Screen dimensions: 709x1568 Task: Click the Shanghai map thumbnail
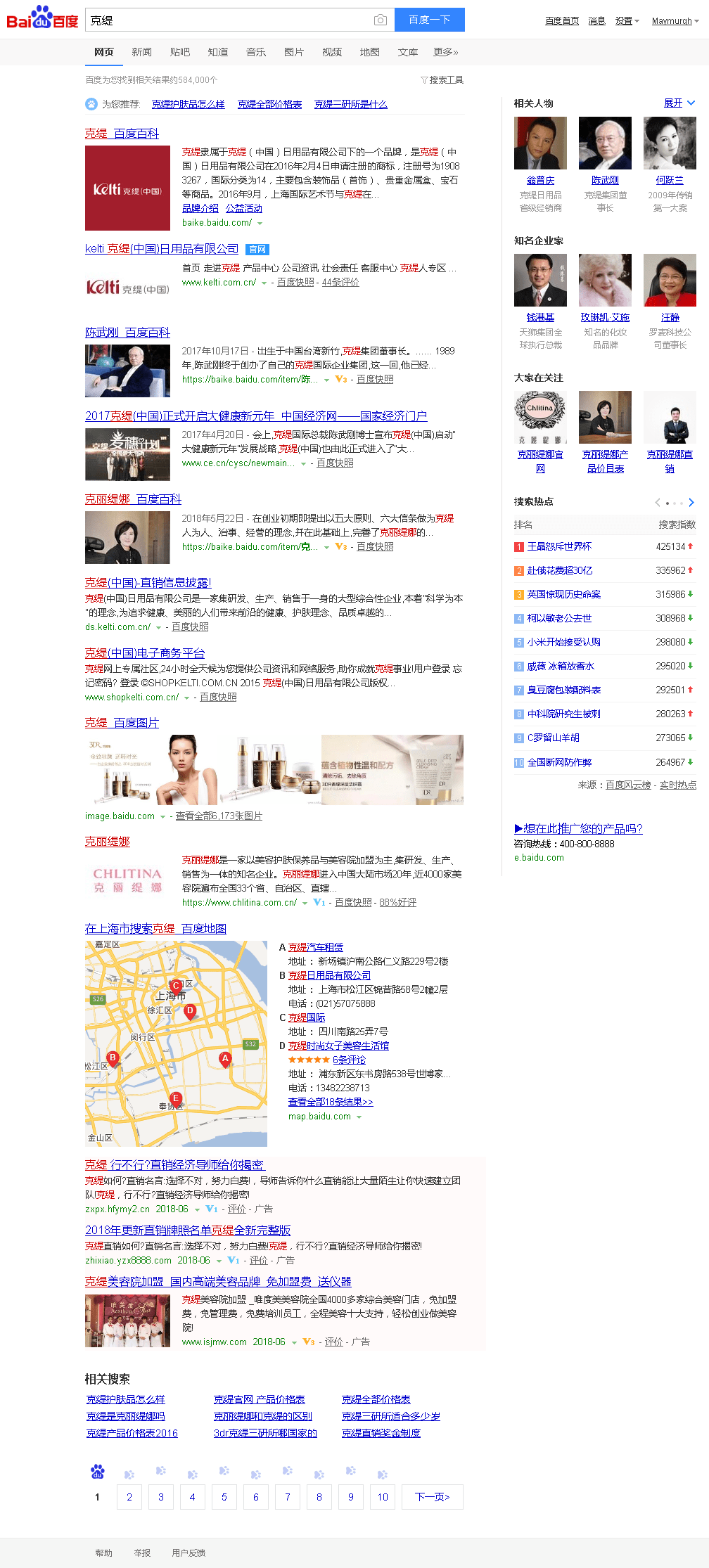pyautogui.click(x=176, y=1043)
